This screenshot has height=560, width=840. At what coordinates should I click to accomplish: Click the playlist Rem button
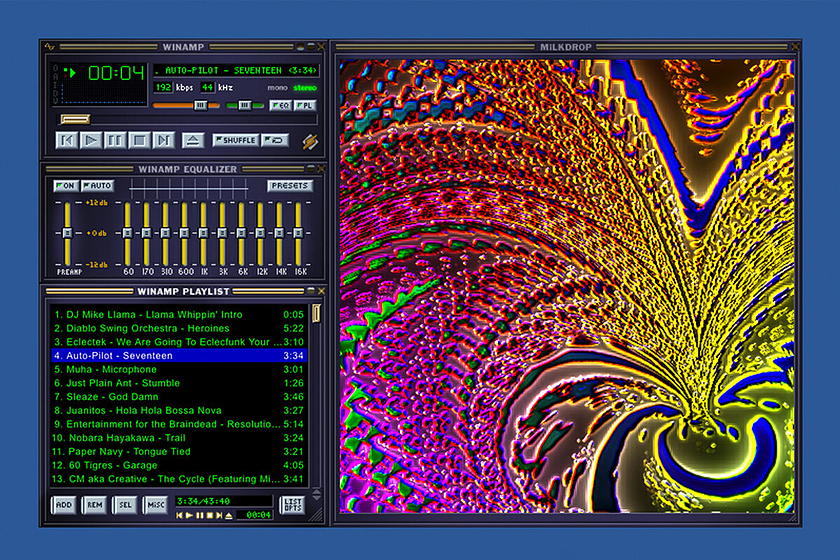pos(94,505)
